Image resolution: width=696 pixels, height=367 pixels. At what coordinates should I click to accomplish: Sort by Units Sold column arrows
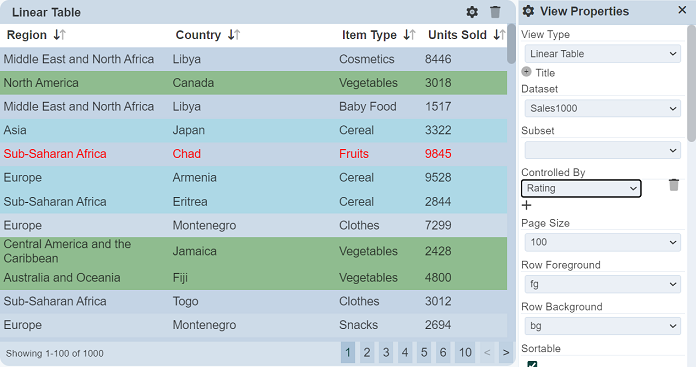pyautogui.click(x=499, y=35)
